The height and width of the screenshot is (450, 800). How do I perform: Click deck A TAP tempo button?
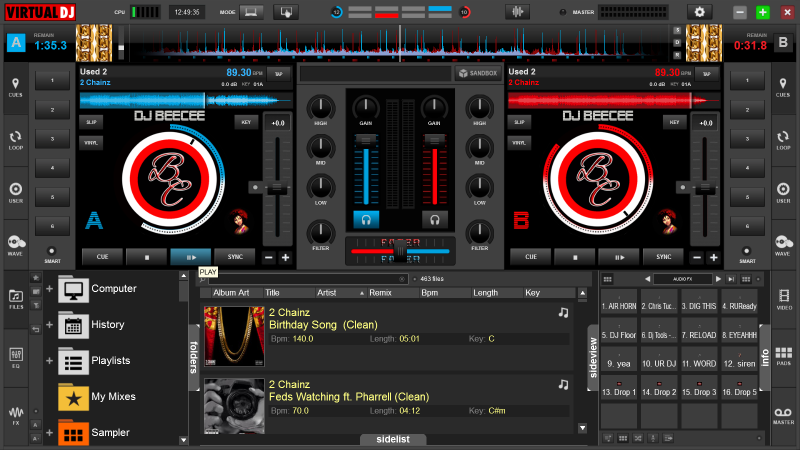tap(279, 74)
